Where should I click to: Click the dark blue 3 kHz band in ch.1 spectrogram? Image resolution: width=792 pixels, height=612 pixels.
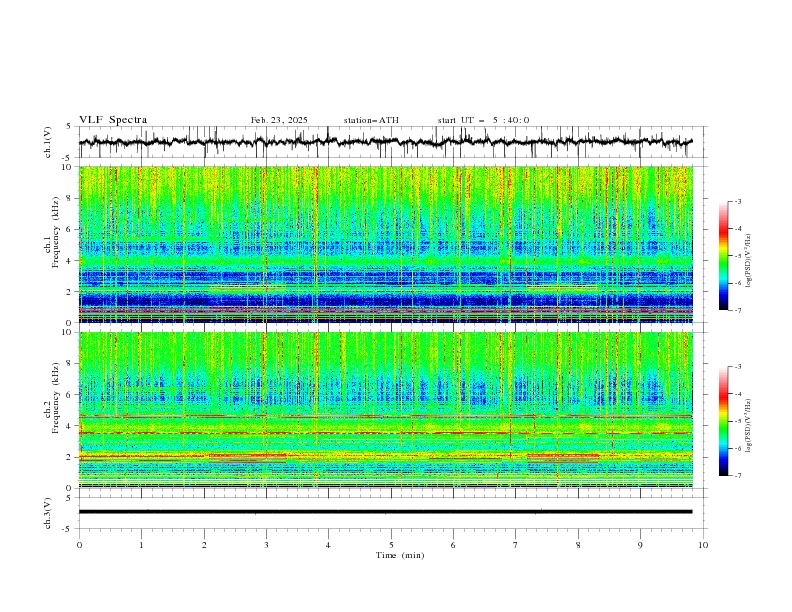click(386, 277)
